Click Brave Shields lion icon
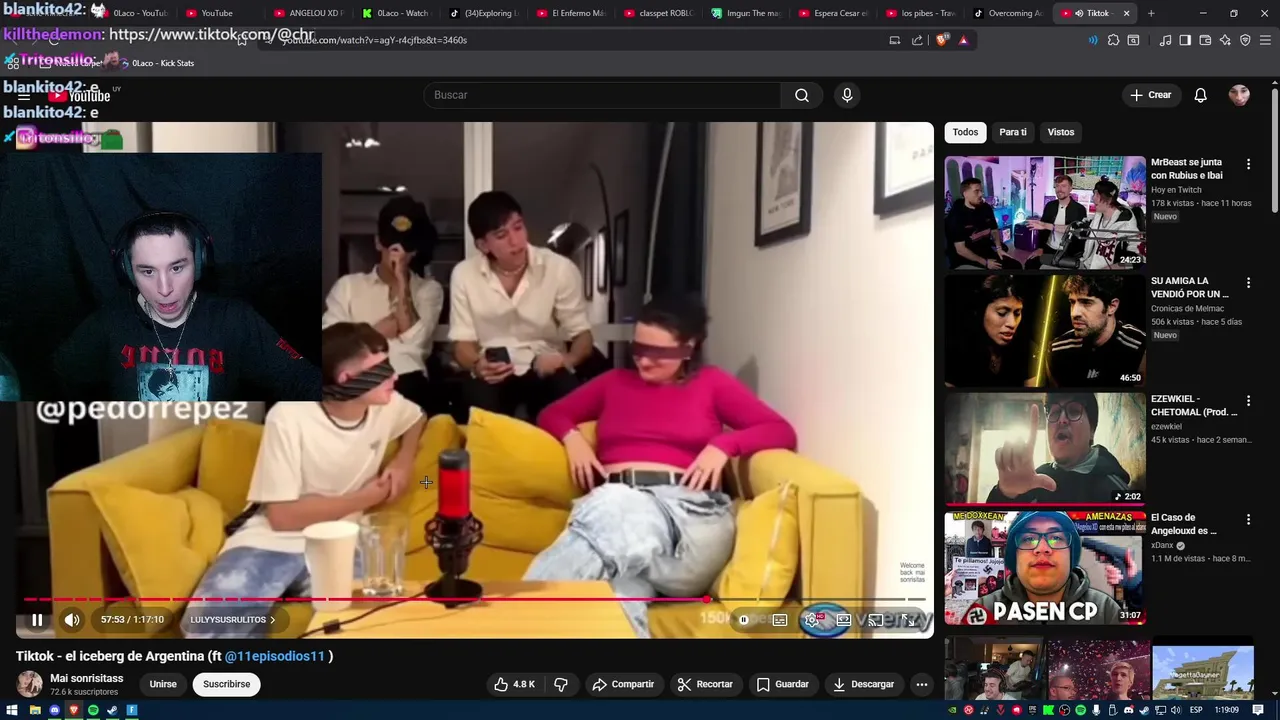The image size is (1280, 720). coord(942,40)
